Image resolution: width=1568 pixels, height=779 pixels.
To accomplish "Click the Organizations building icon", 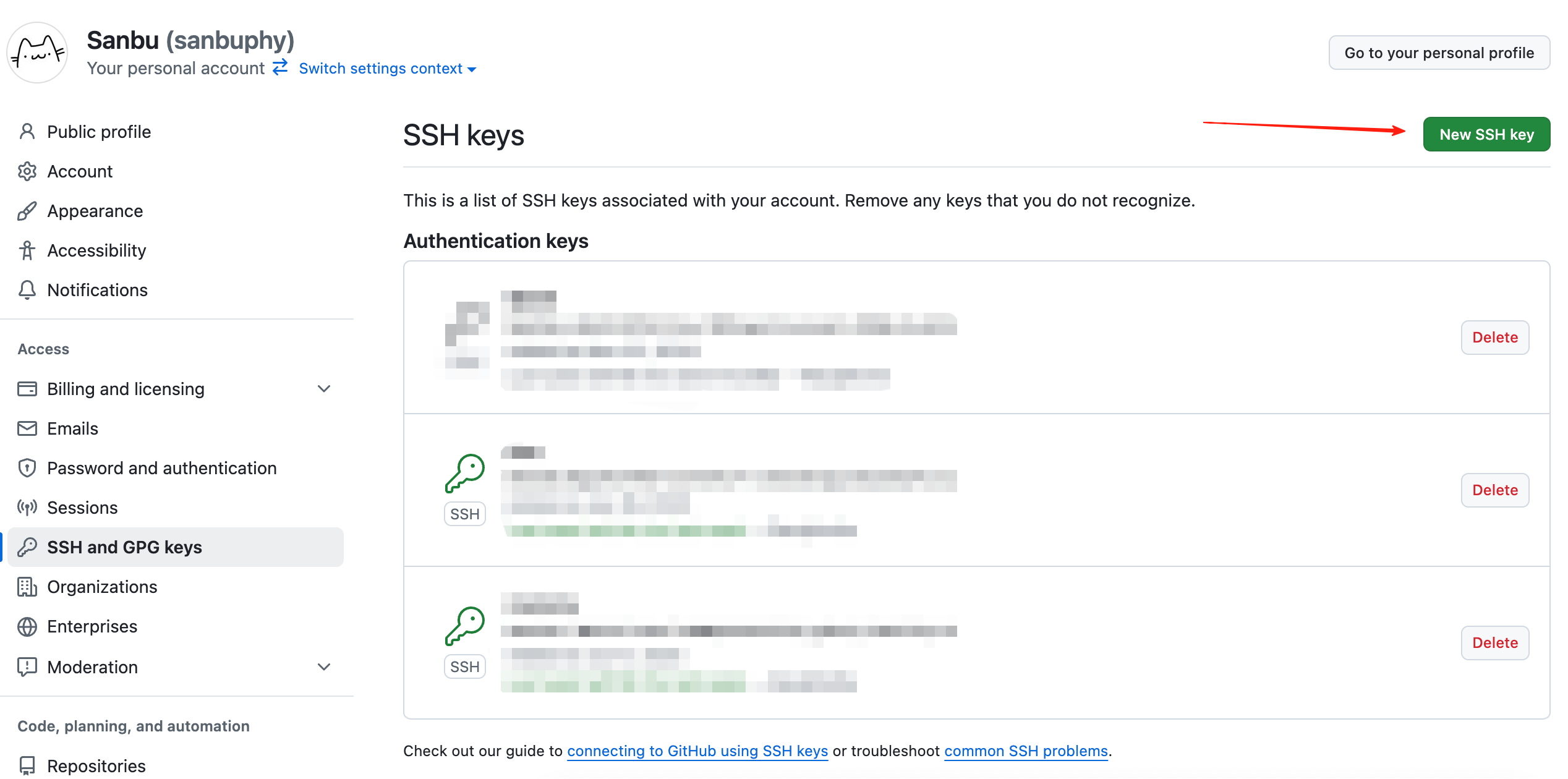I will click(x=27, y=587).
